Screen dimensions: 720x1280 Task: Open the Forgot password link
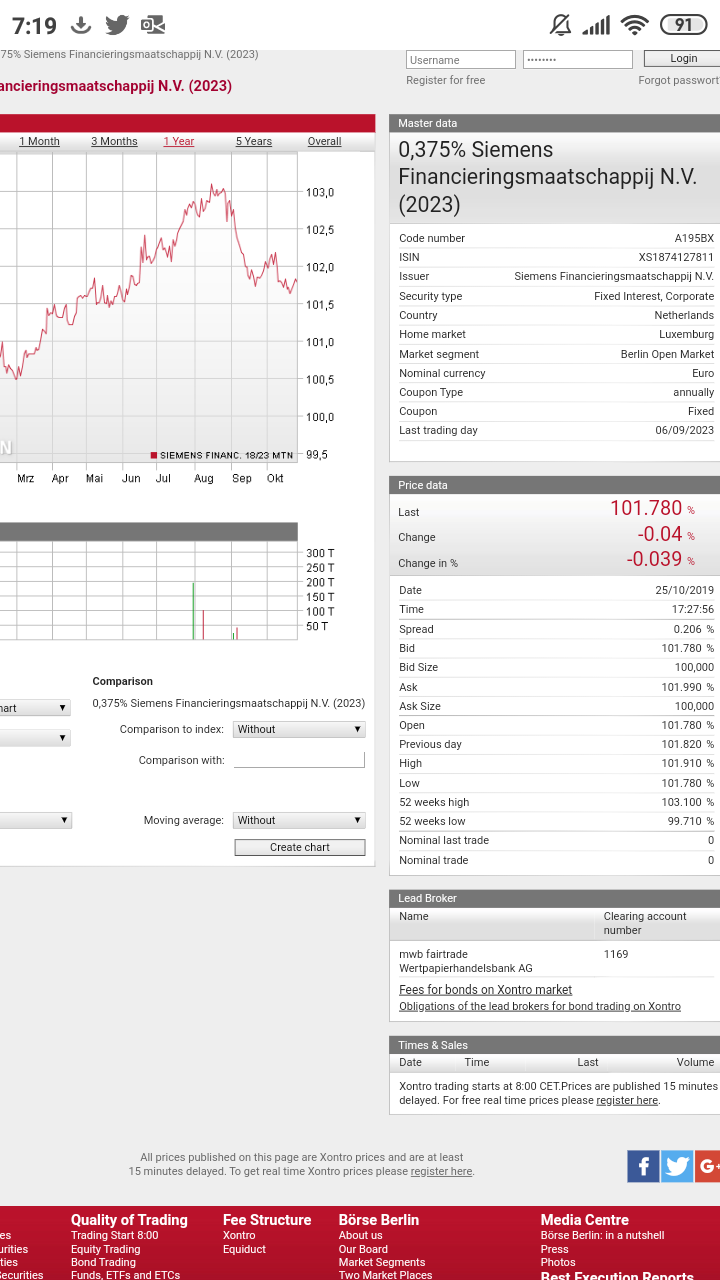pyautogui.click(x=679, y=80)
